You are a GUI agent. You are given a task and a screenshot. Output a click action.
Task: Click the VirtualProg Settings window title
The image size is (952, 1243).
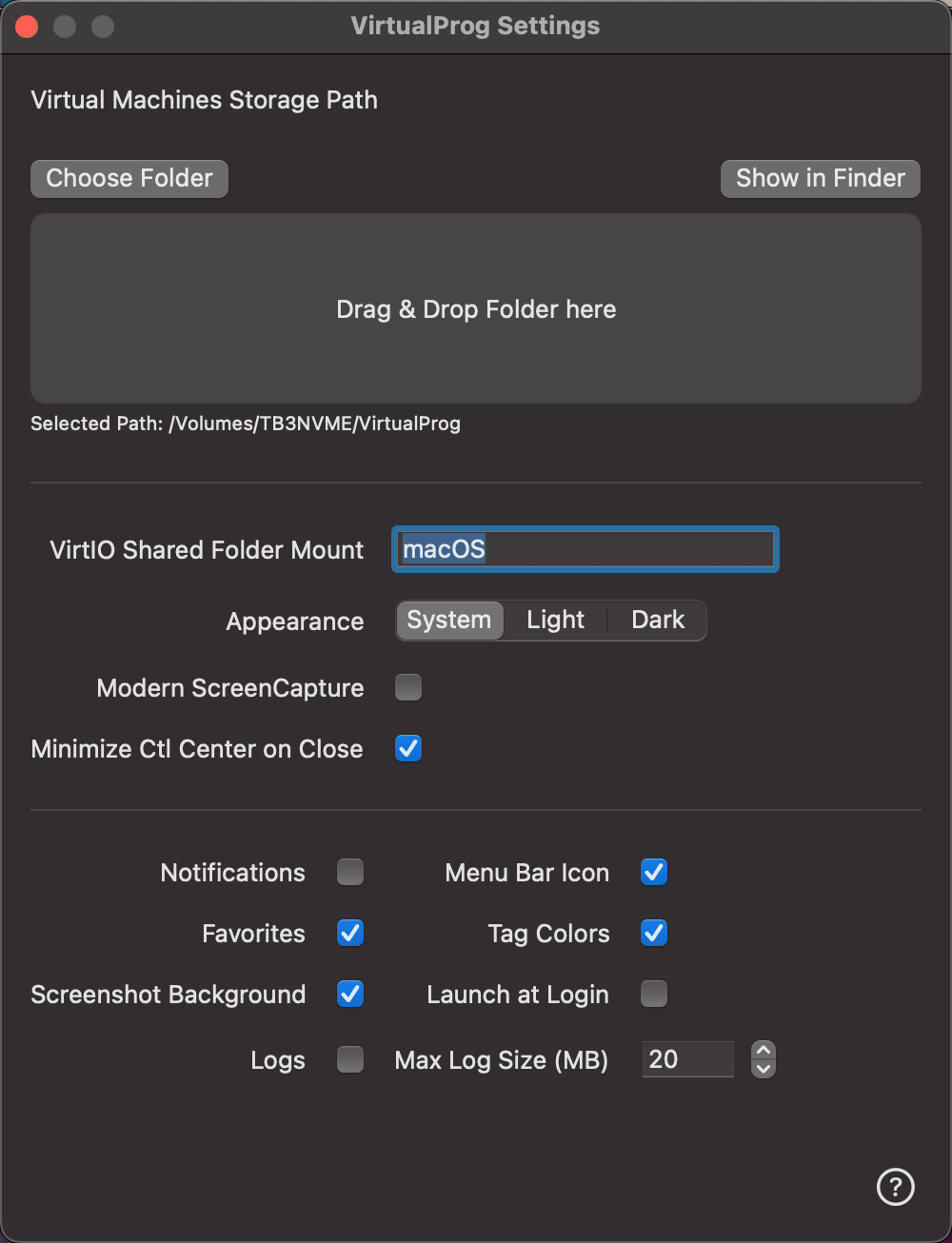coord(475,26)
